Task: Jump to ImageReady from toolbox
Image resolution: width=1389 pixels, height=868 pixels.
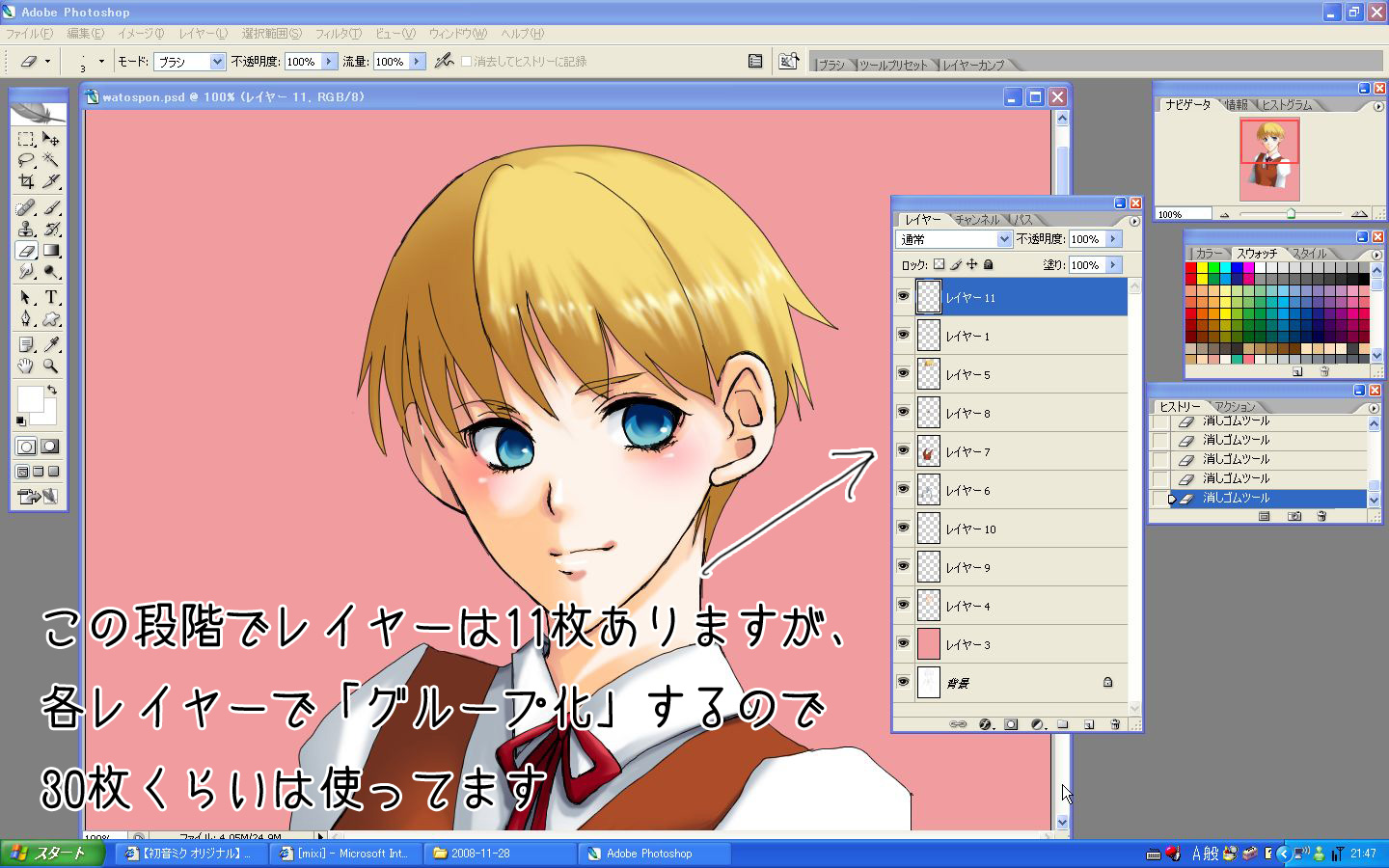Action: (38, 497)
